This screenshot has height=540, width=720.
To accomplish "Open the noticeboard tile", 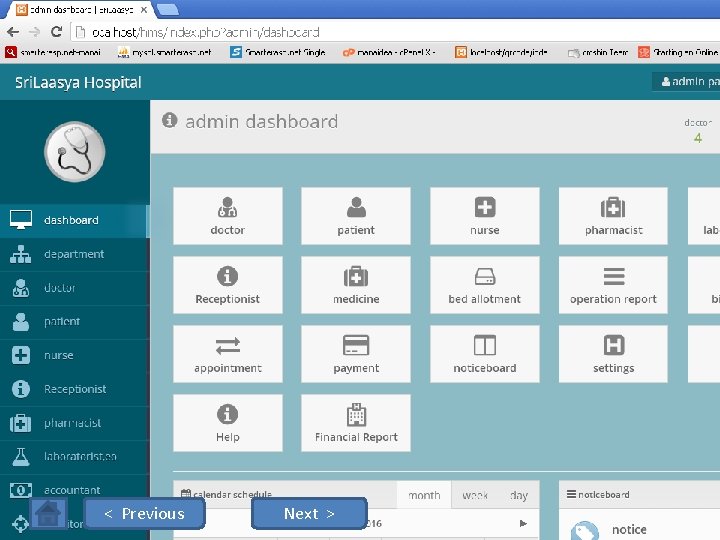I will (484, 354).
